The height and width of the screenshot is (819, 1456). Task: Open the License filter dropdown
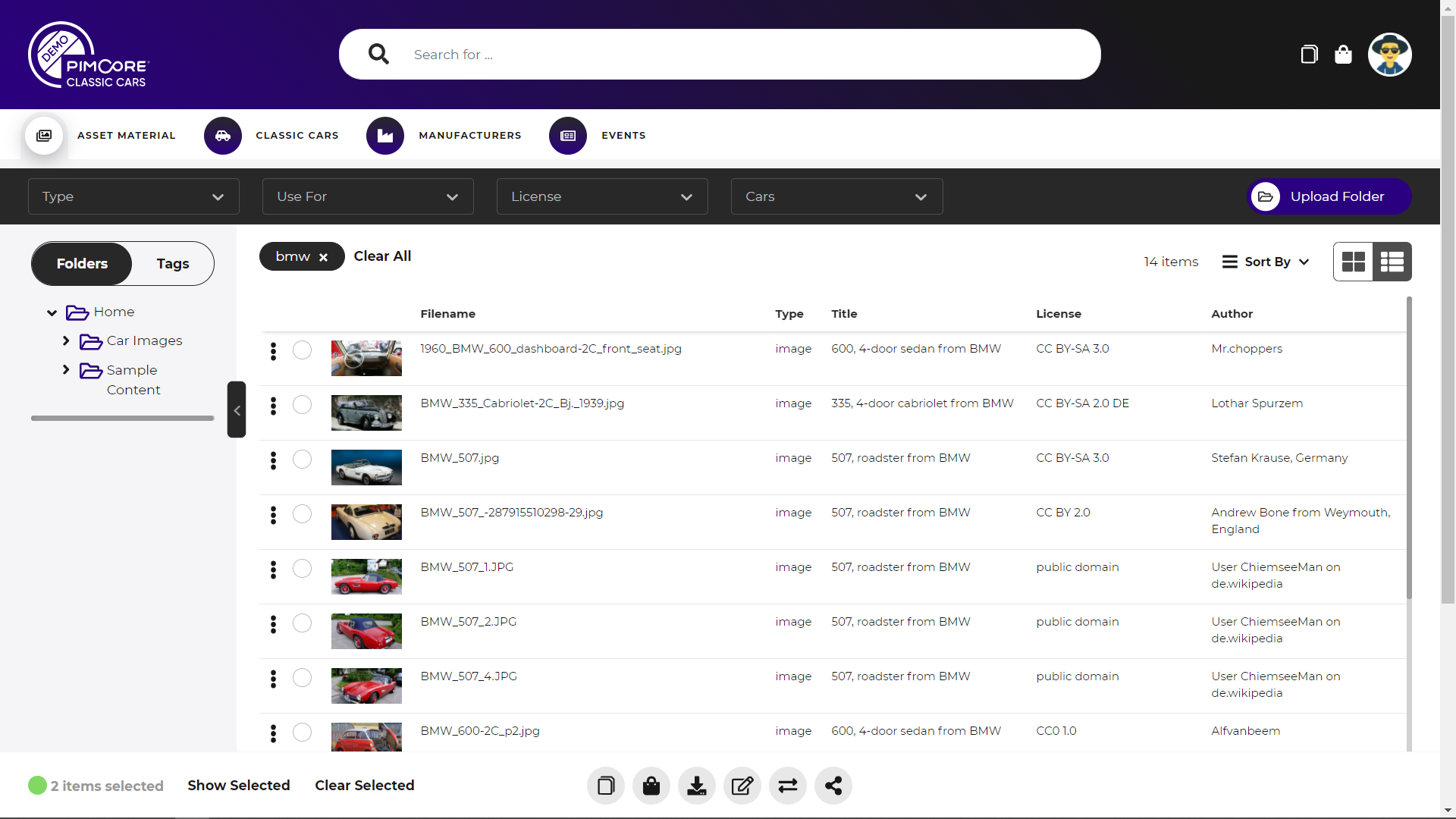click(x=600, y=196)
